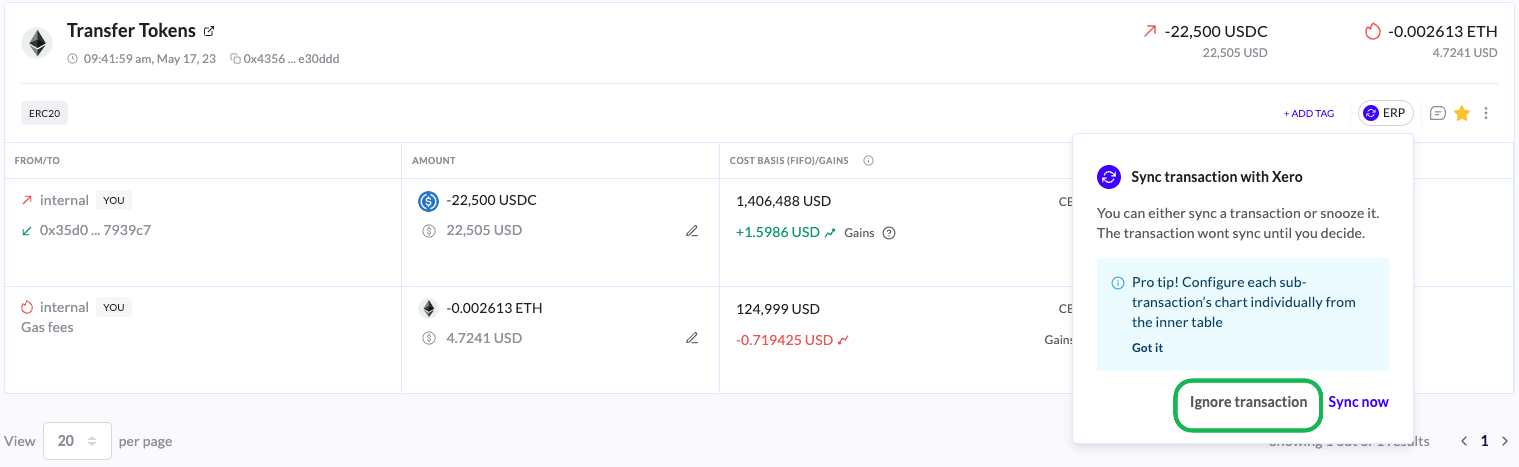The width and height of the screenshot is (1519, 467).
Task: Edit the USDC amount with the pencil icon
Action: click(x=692, y=231)
